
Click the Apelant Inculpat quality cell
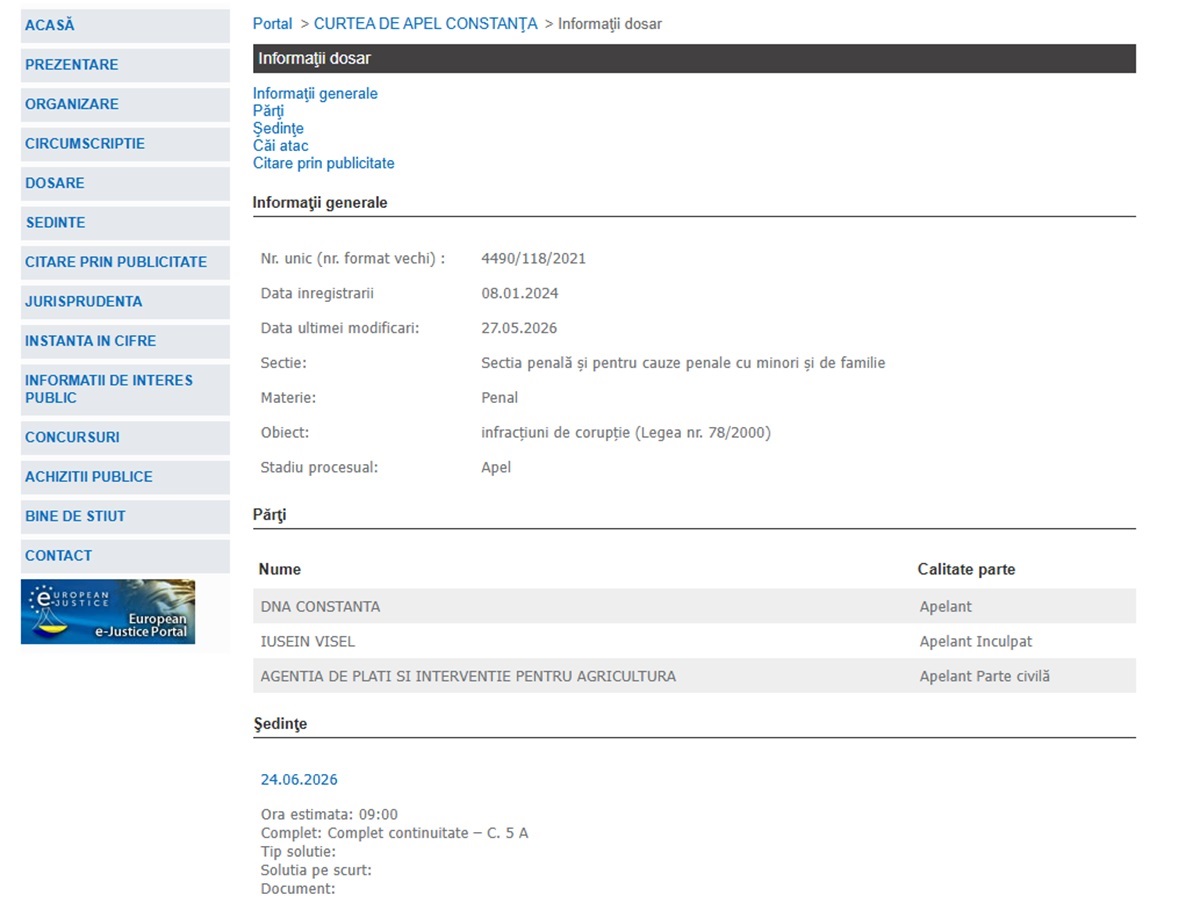tap(976, 642)
